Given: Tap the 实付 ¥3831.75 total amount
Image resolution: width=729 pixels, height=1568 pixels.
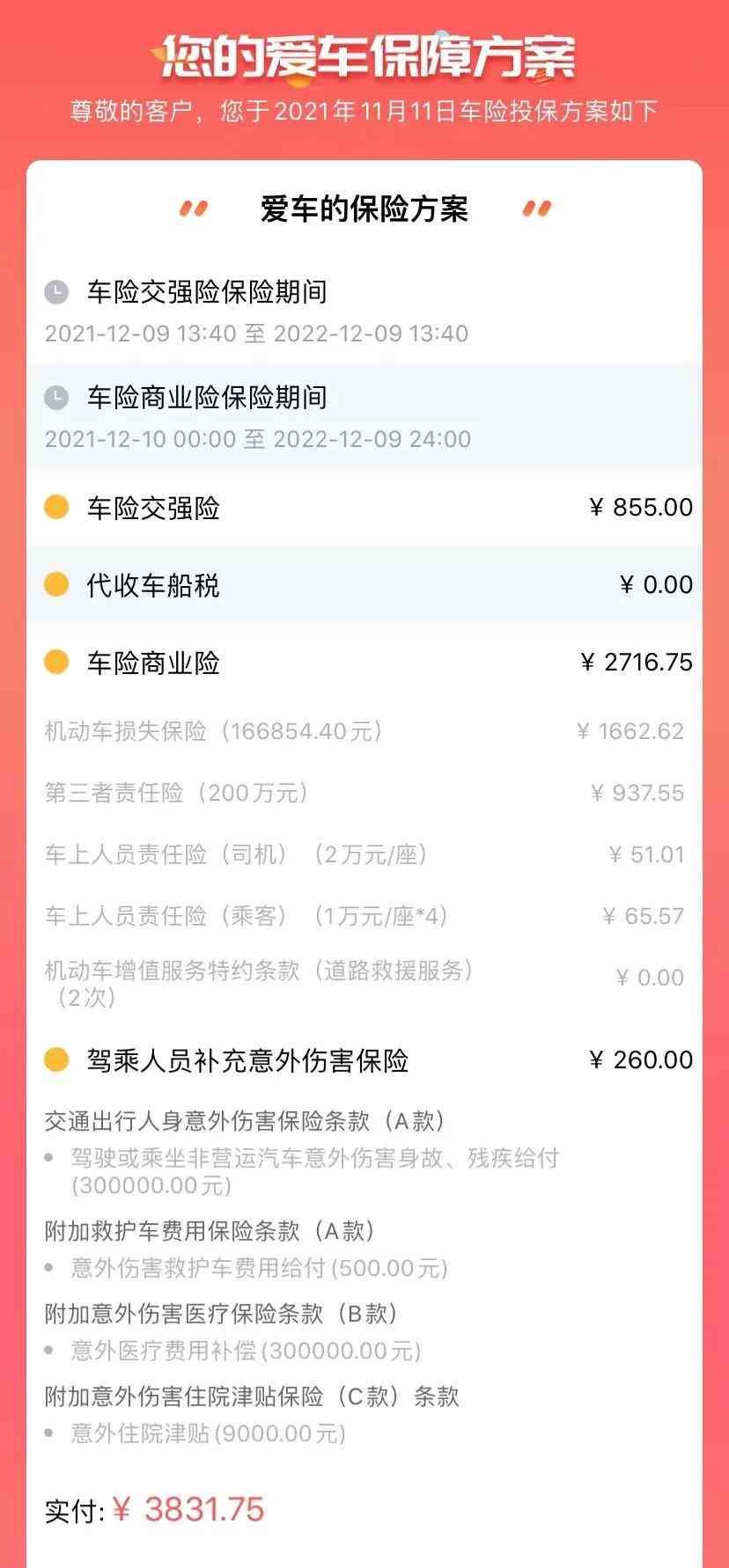Looking at the screenshot, I should pos(155,1510).
